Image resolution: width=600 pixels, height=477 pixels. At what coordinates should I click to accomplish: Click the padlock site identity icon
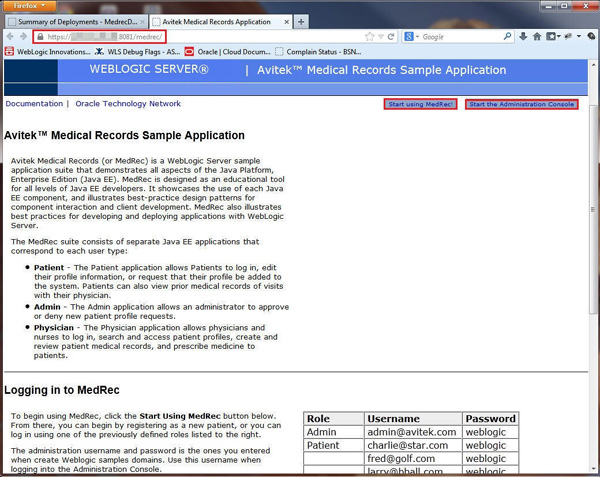click(x=40, y=37)
